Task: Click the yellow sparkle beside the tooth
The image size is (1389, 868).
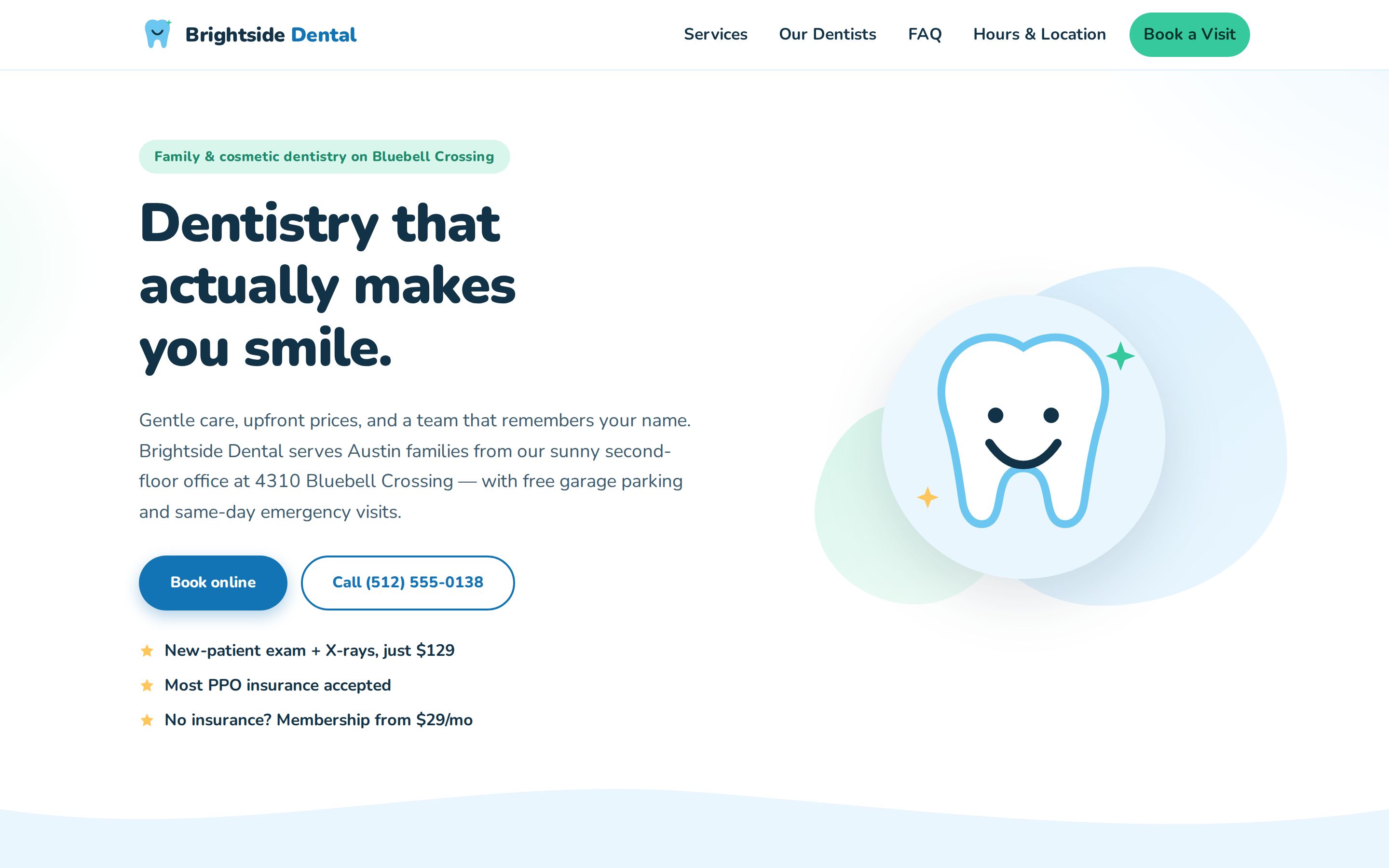Action: [927, 497]
